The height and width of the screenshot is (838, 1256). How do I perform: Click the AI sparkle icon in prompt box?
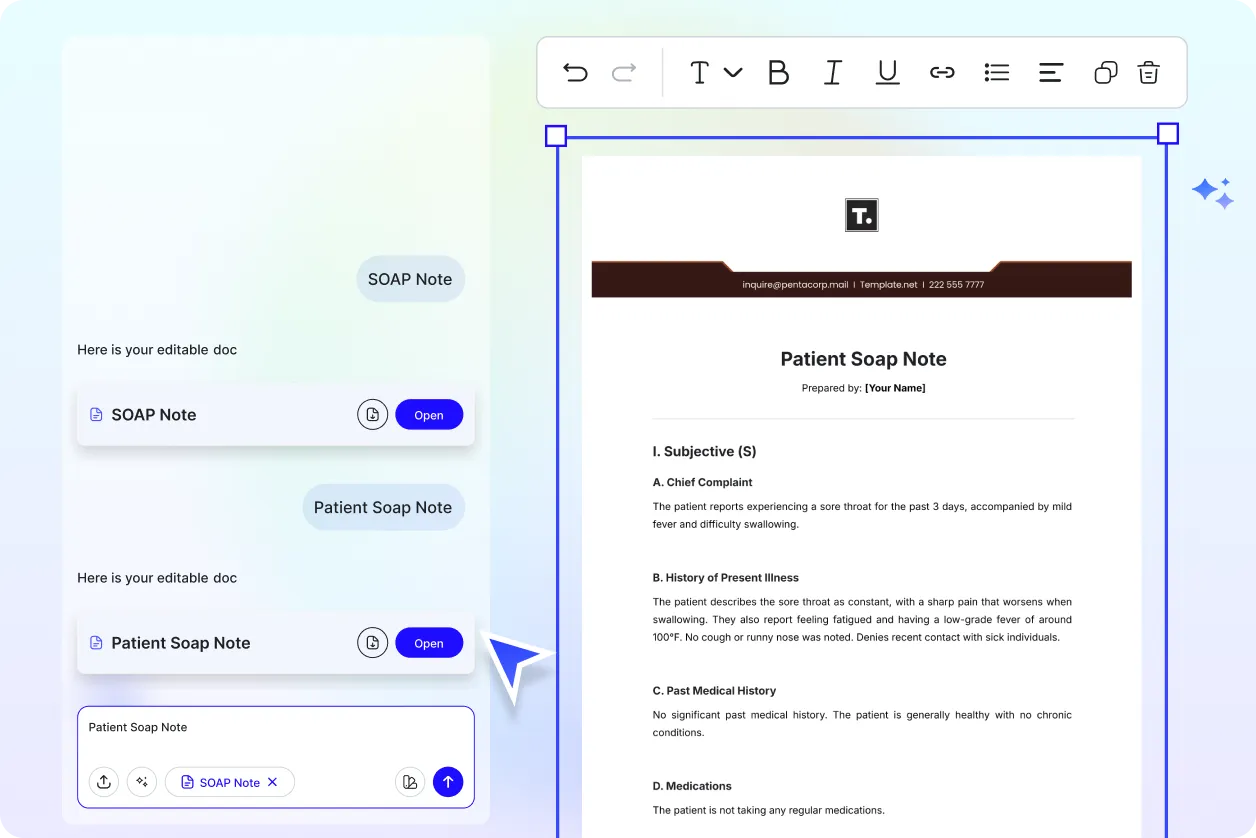[142, 782]
